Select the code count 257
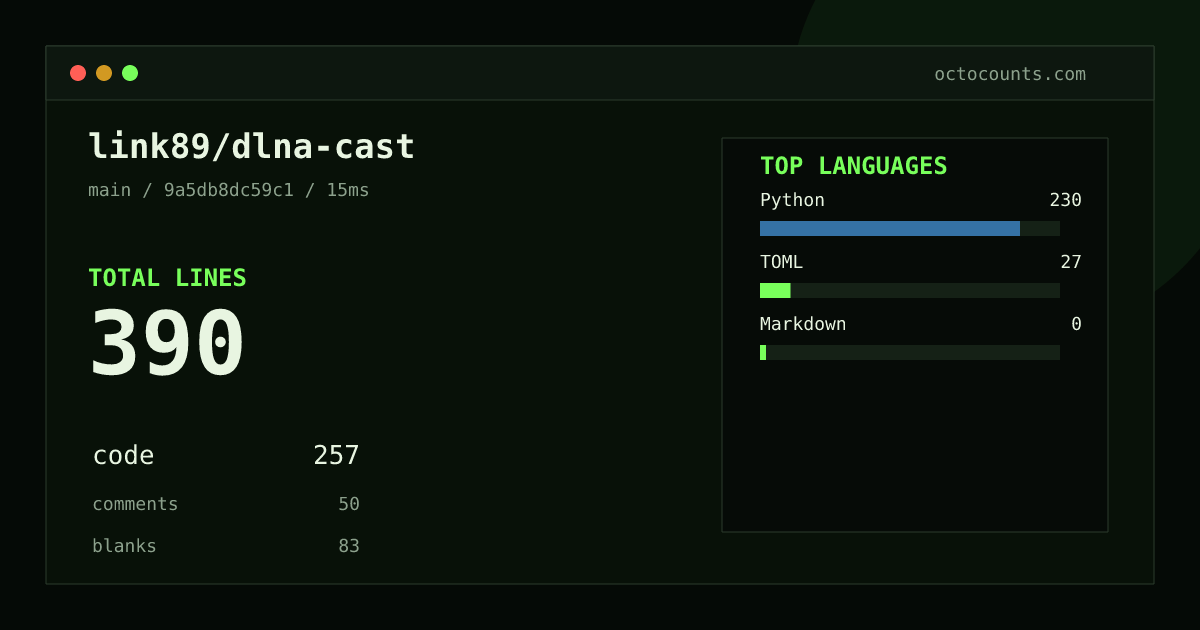Viewport: 1200px width, 630px height. (x=336, y=456)
